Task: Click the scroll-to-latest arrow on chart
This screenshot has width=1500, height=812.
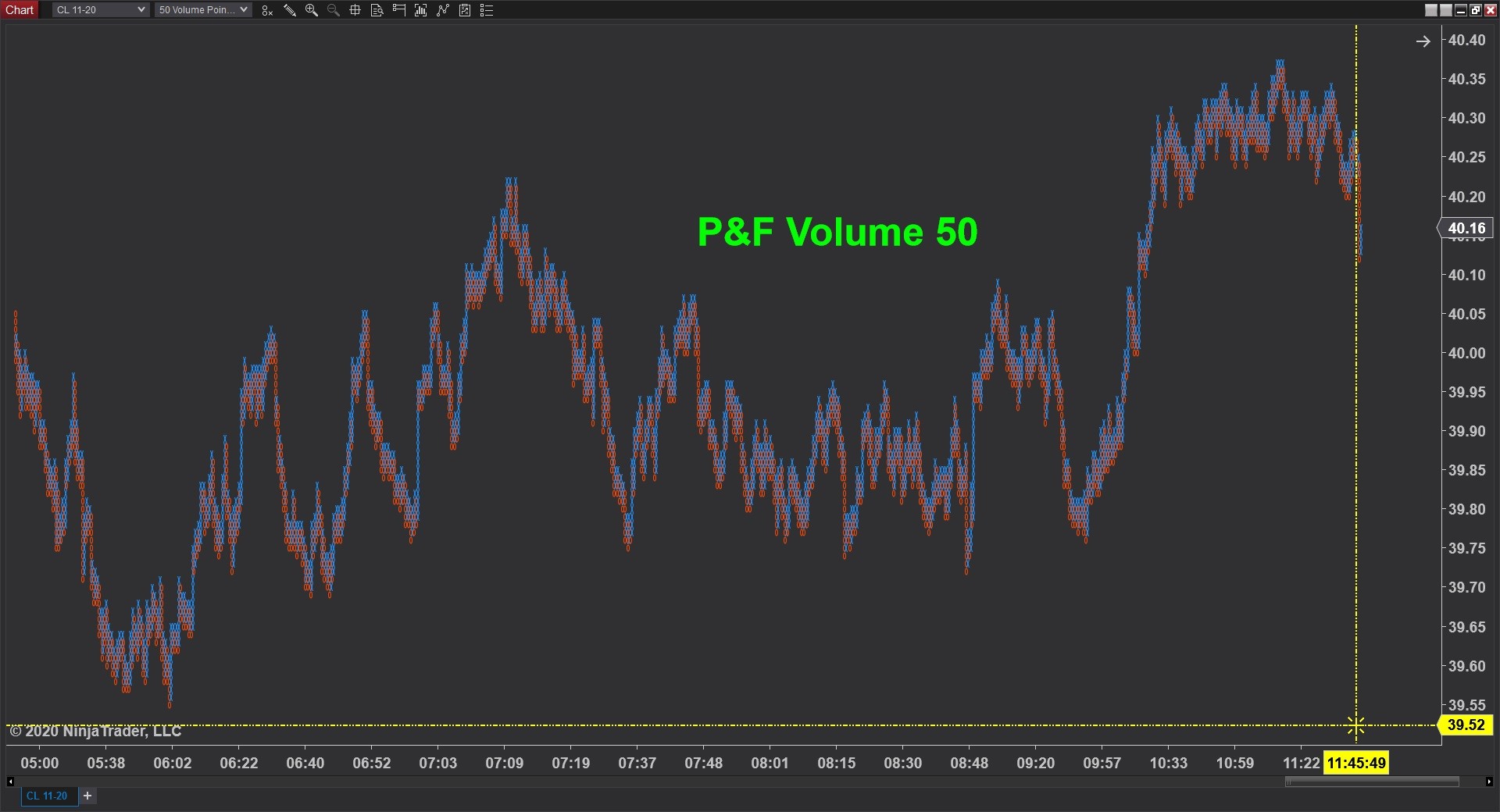Action: 1423,41
